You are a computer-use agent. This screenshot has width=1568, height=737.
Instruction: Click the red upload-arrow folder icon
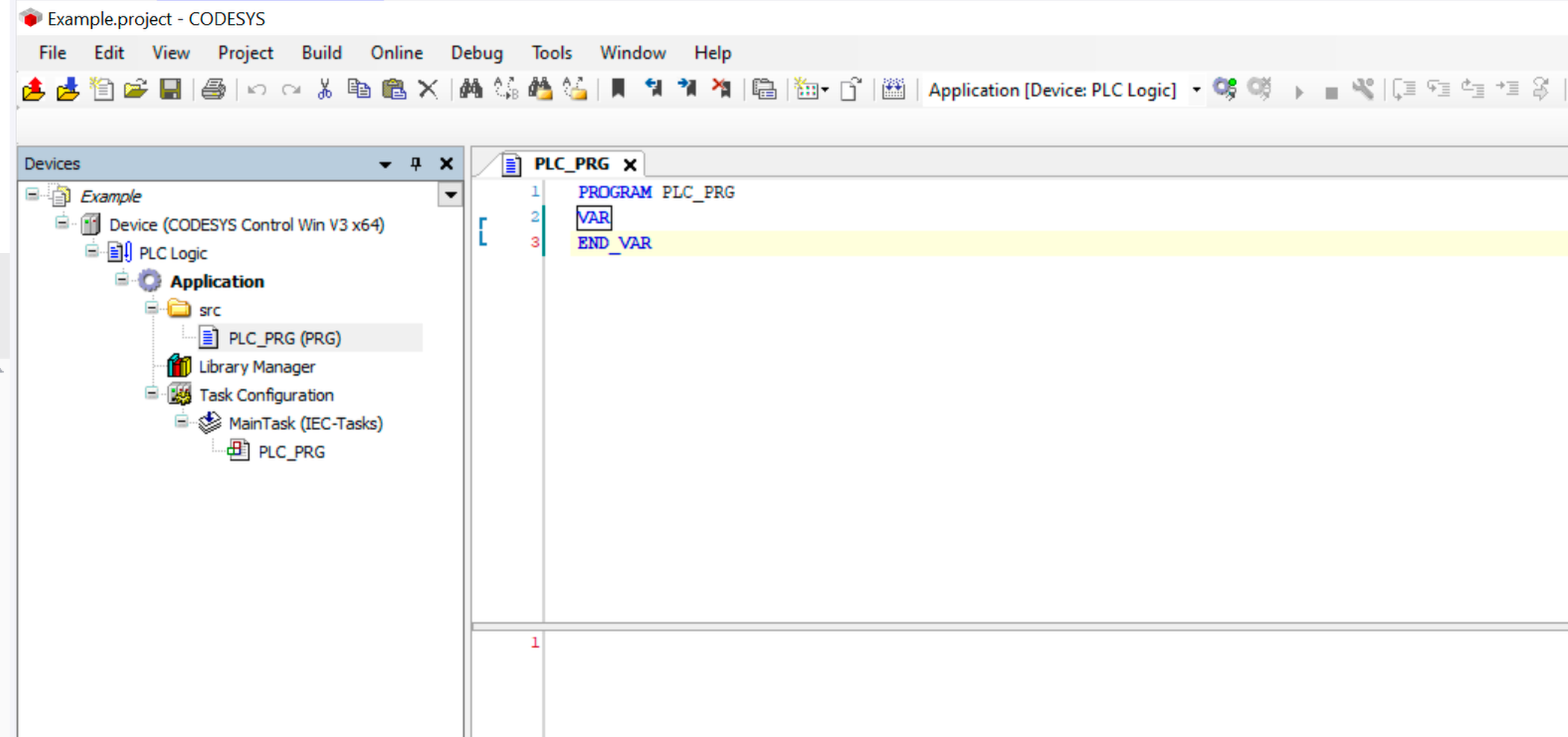tap(34, 90)
